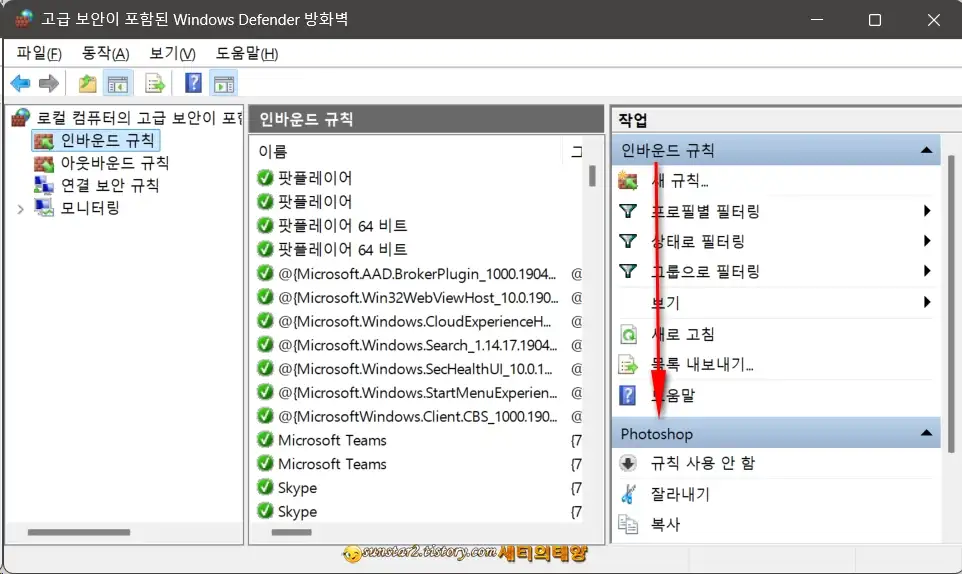Screen dimensions: 962x574
Task: Click the 복사 copy icon
Action: (628, 524)
